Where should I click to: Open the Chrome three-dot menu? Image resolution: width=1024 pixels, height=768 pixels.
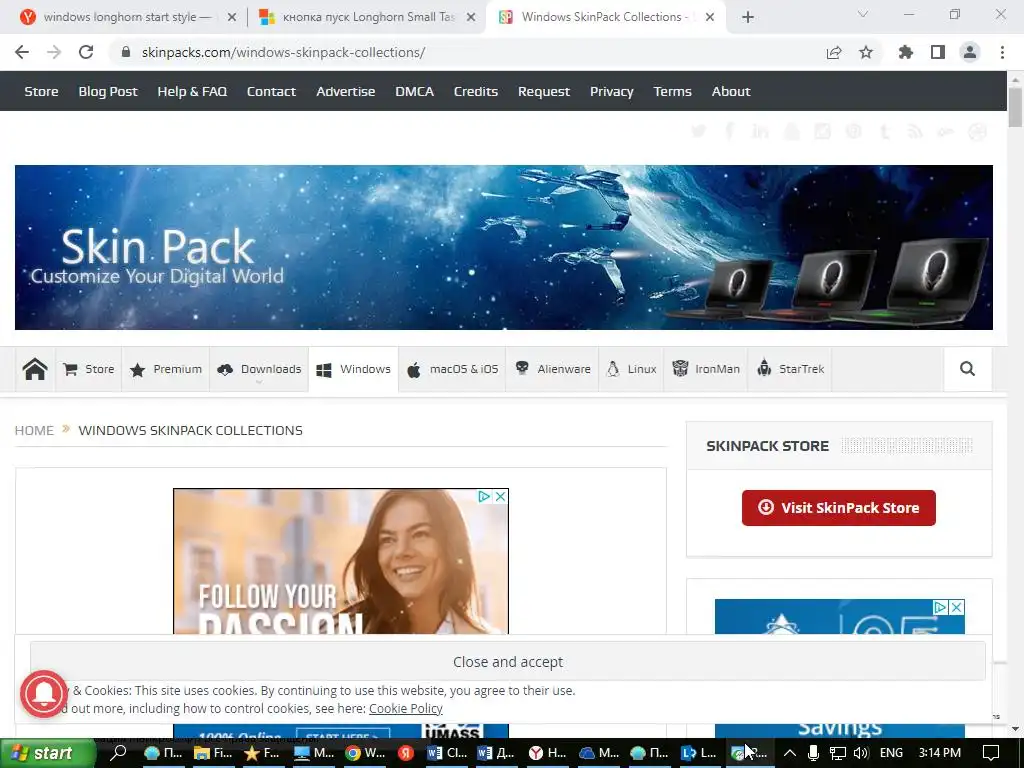point(1002,52)
